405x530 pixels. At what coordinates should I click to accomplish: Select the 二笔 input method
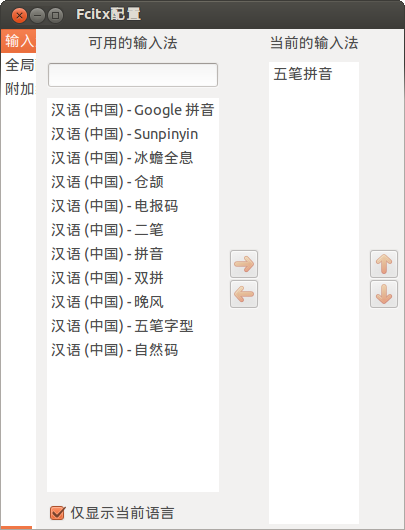tap(133, 230)
